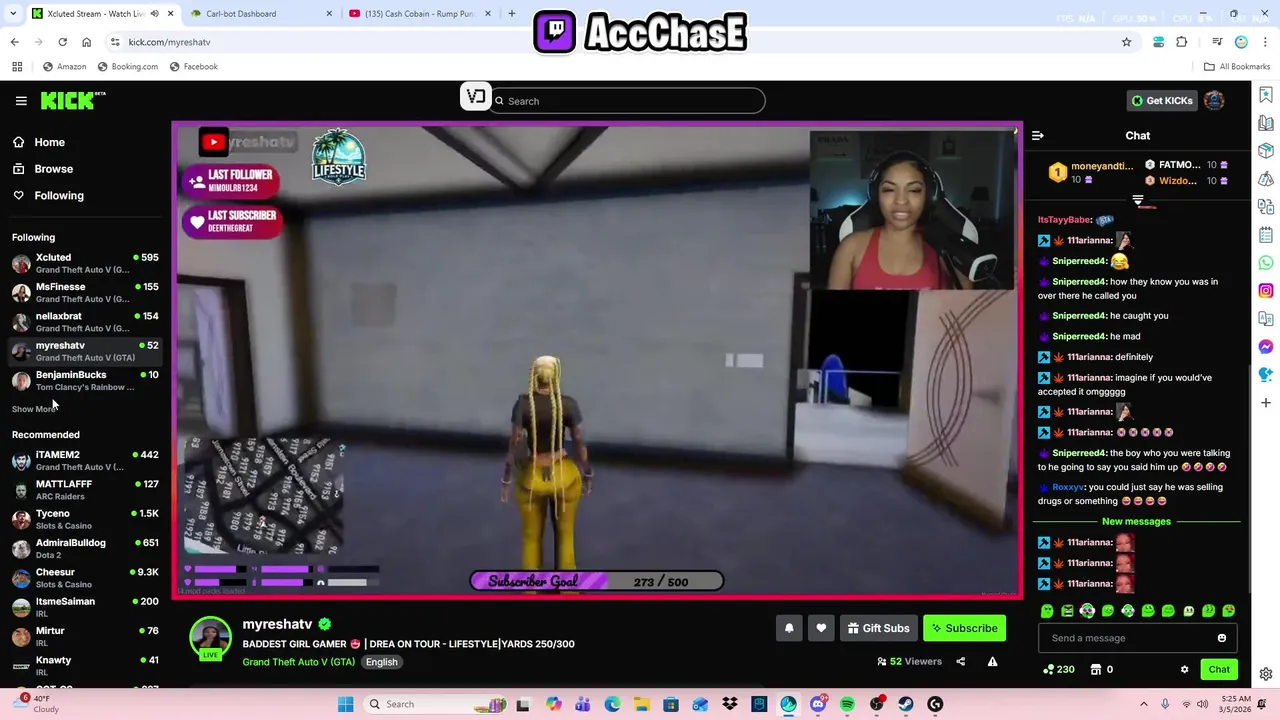Image resolution: width=1280 pixels, height=720 pixels.
Task: Click the Gift Subs button
Action: (x=878, y=628)
